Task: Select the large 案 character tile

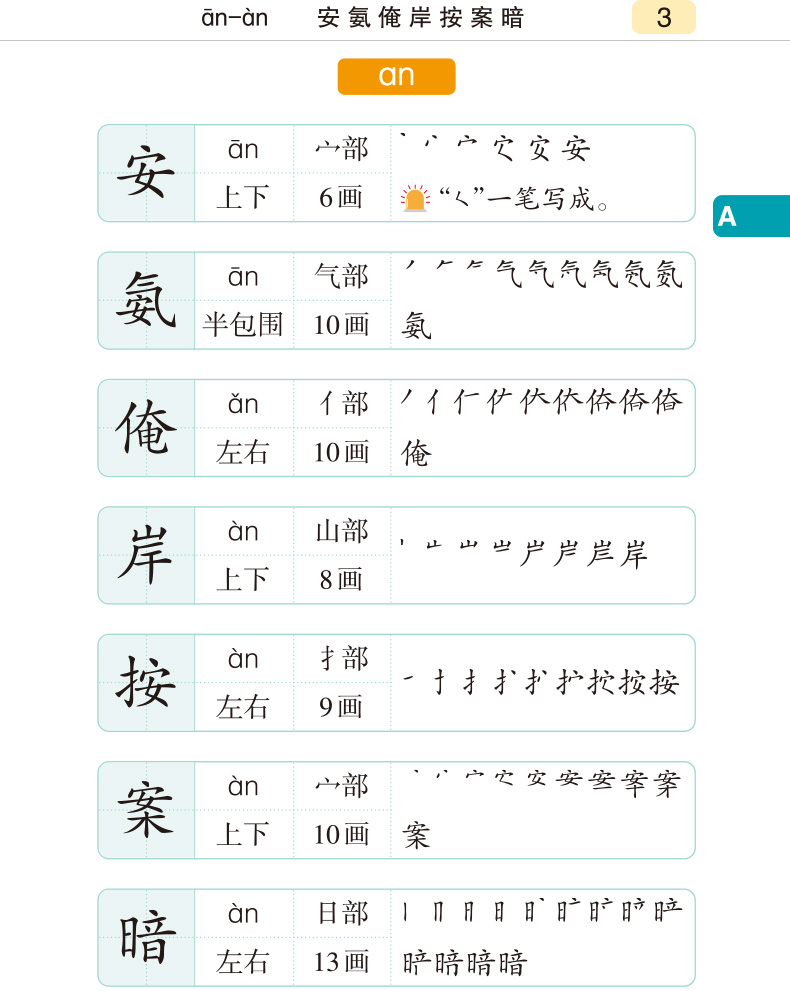Action: [146, 810]
